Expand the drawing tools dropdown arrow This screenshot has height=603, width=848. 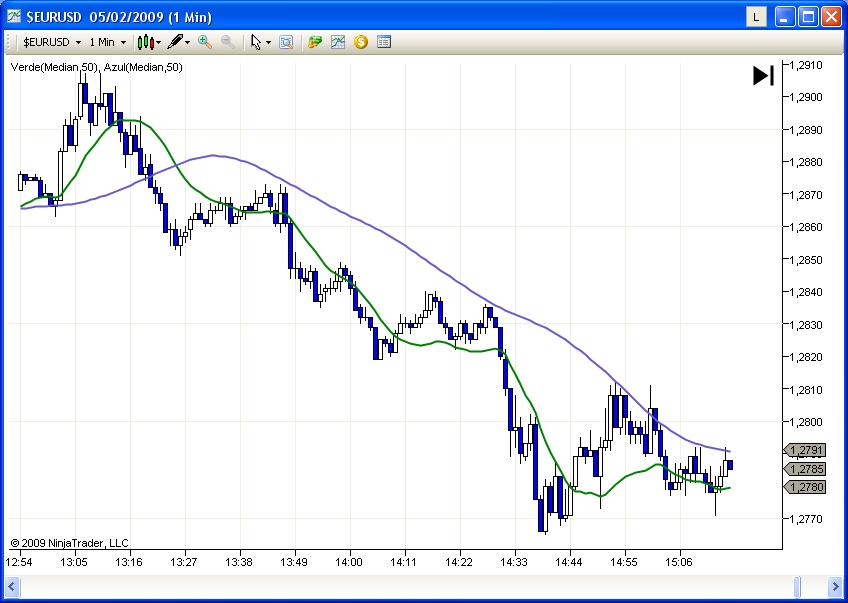[x=188, y=42]
